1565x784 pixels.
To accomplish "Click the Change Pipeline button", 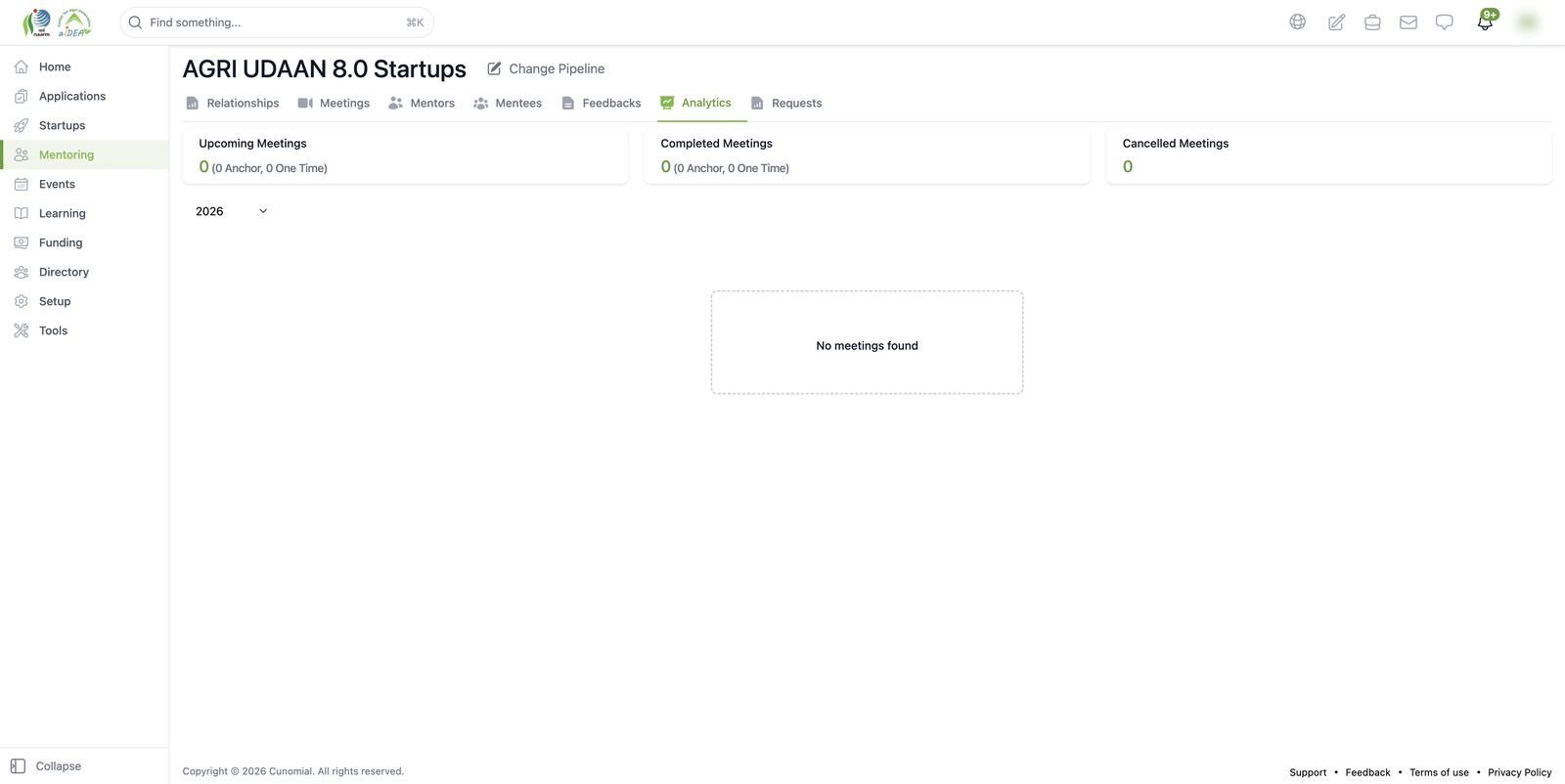I will (x=546, y=68).
